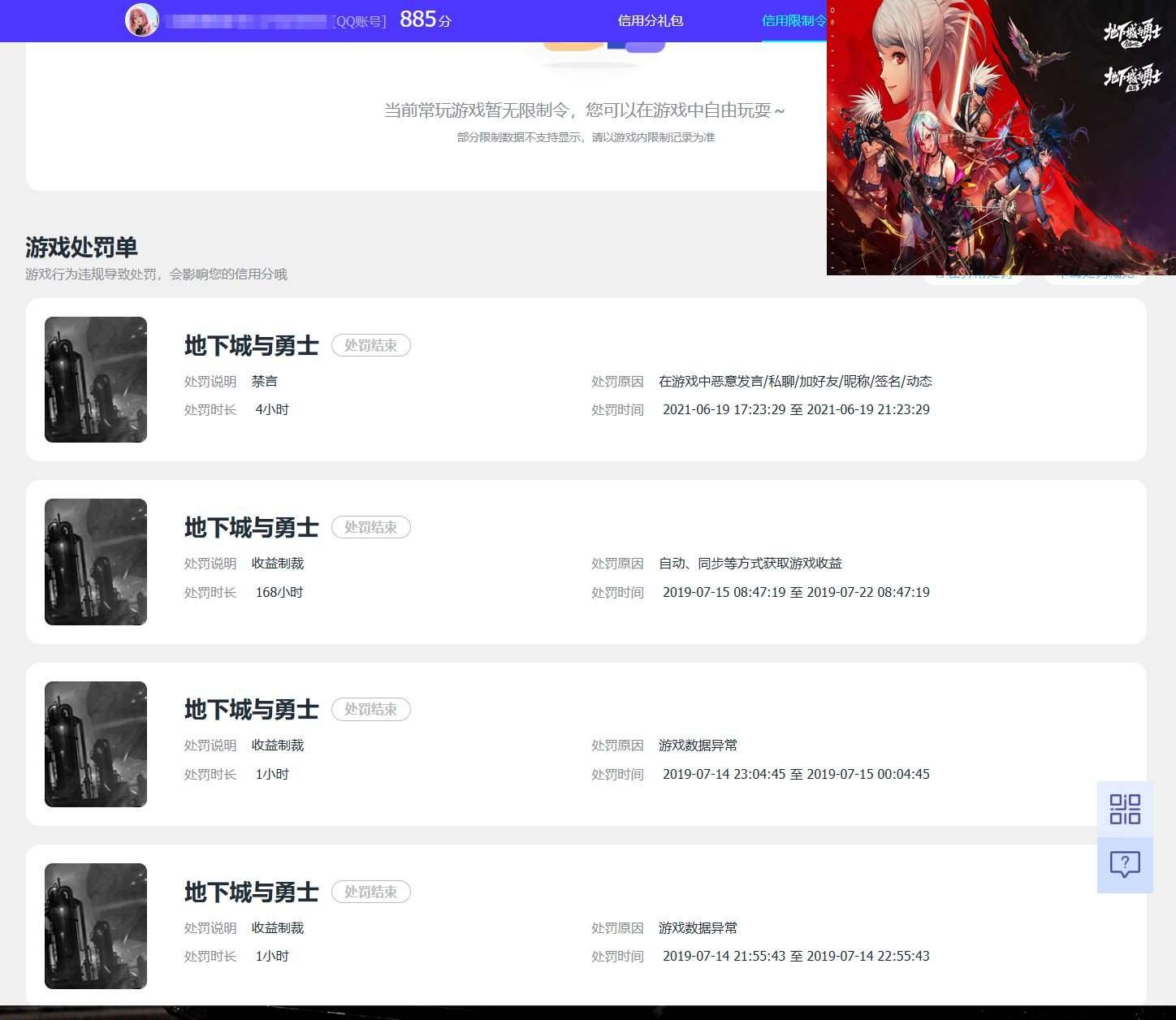Click 处罚原因 label on the 168小时 card
This screenshot has width=1176, height=1020.
[x=617, y=563]
